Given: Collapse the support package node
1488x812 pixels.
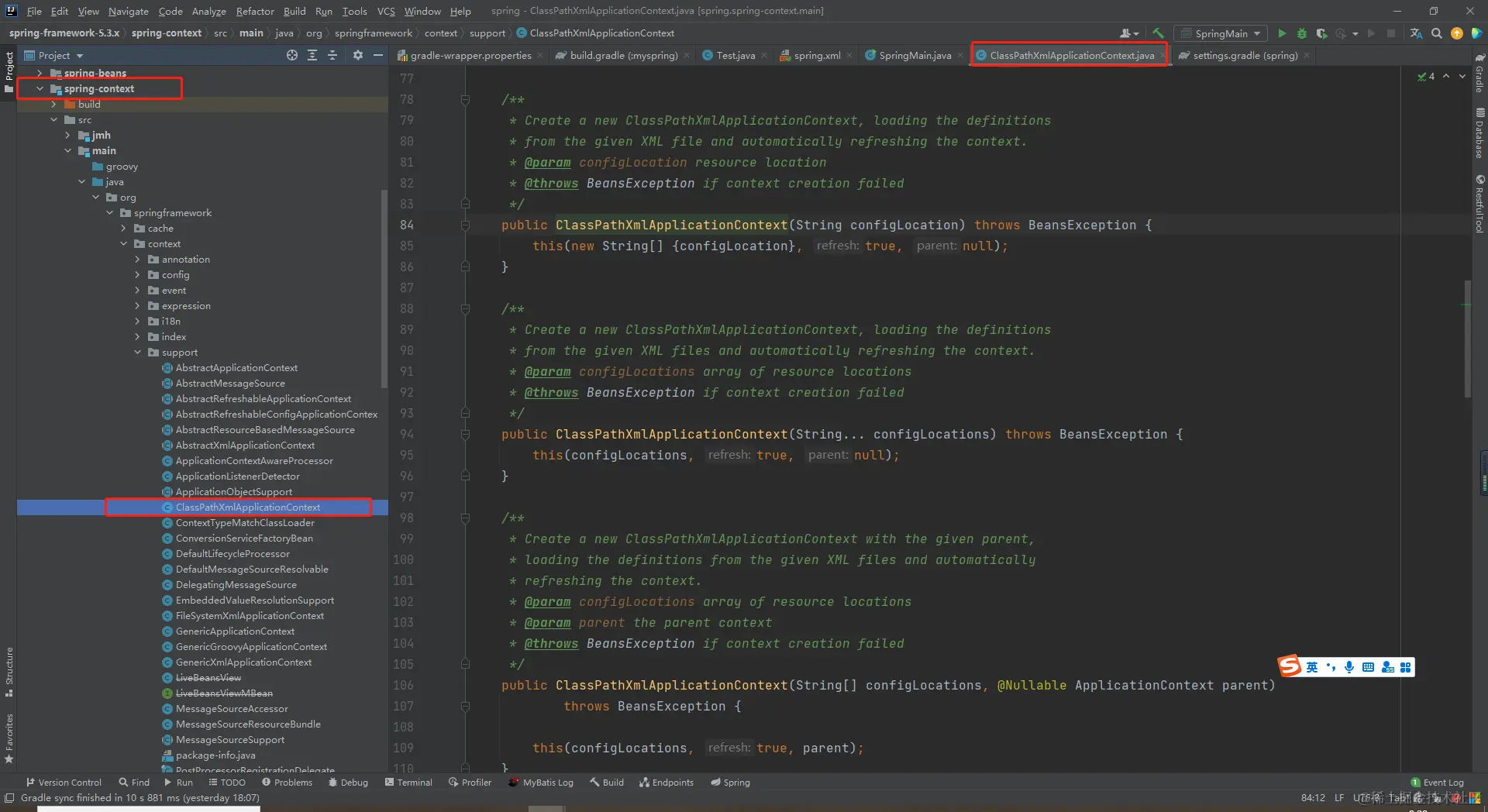Looking at the screenshot, I should pyautogui.click(x=137, y=352).
